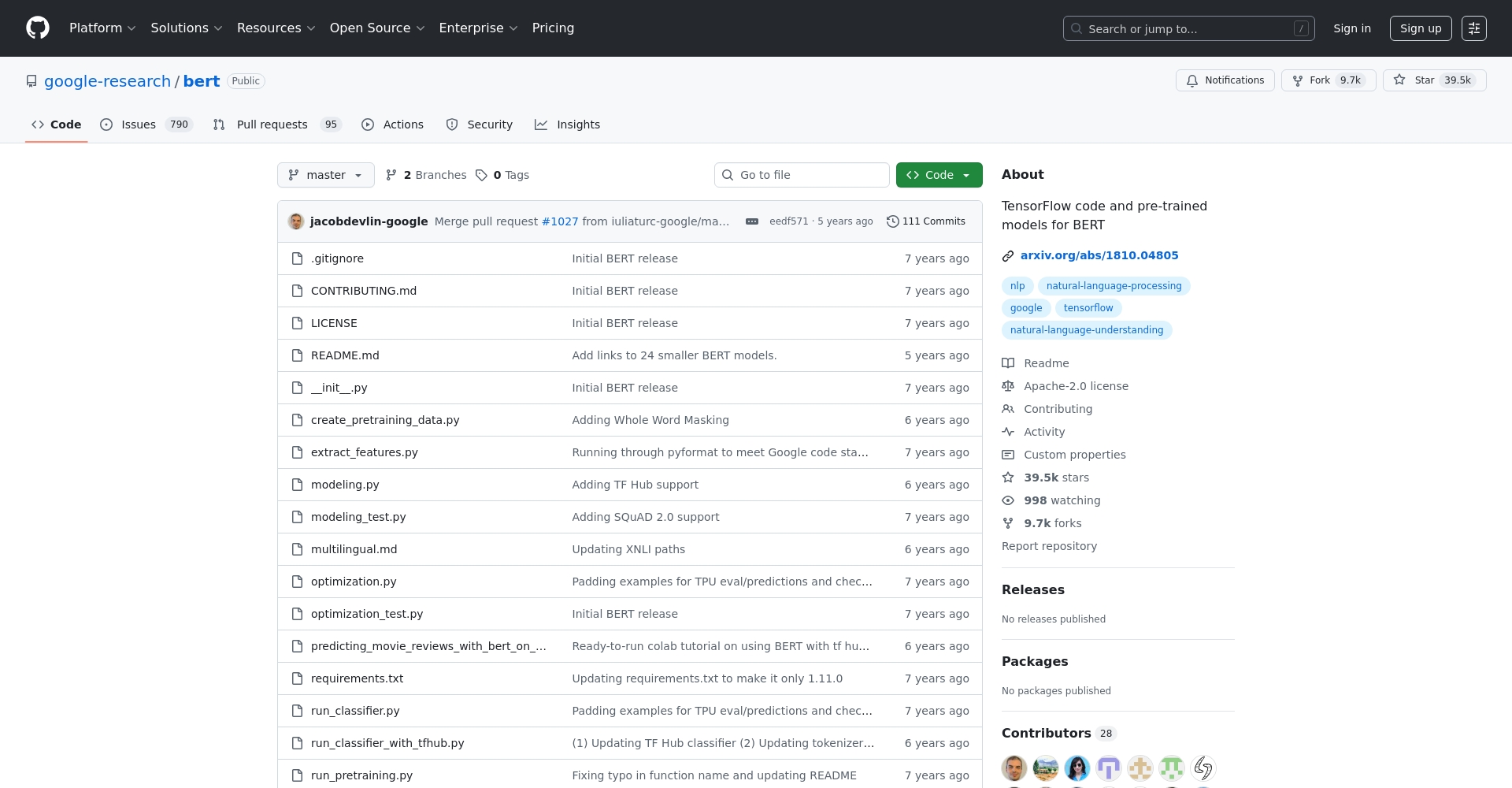Open master branch dropdown
This screenshot has width=1512, height=788.
pos(325,175)
